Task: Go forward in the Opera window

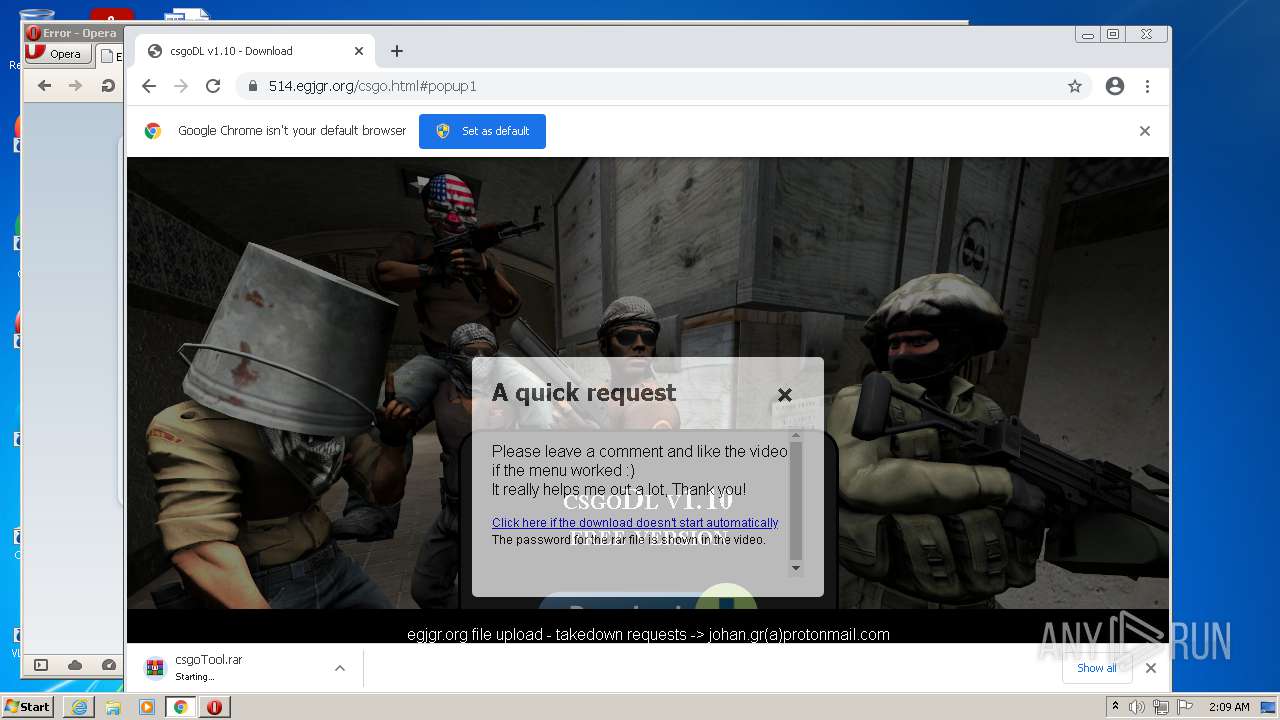Action: pyautogui.click(x=75, y=86)
